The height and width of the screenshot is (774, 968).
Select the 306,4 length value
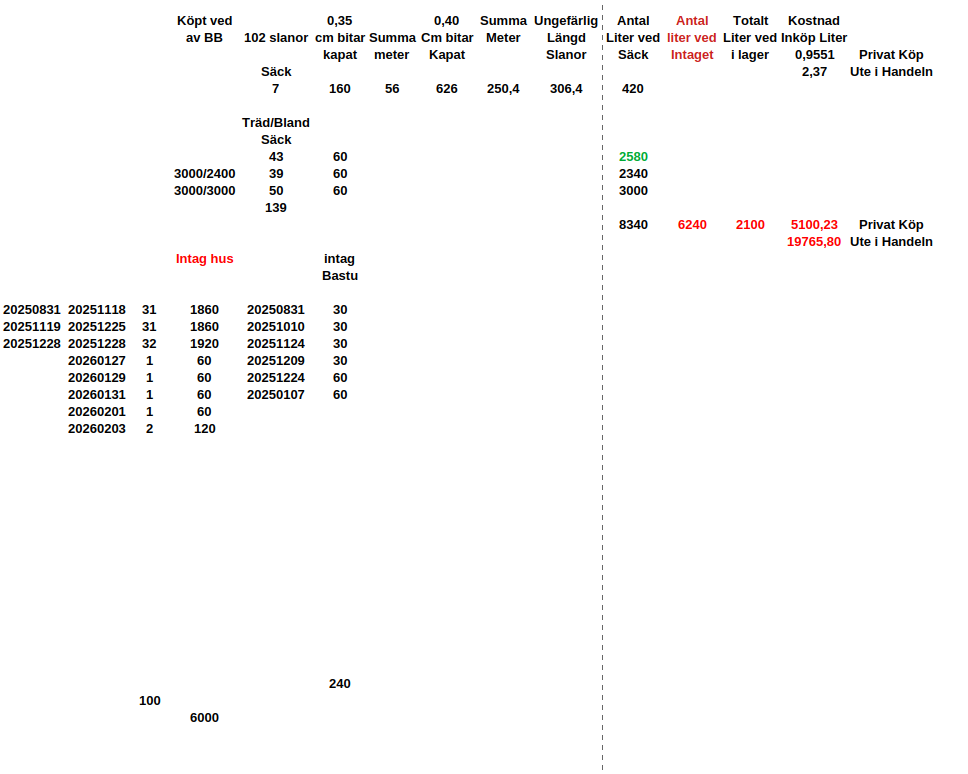coord(566,89)
